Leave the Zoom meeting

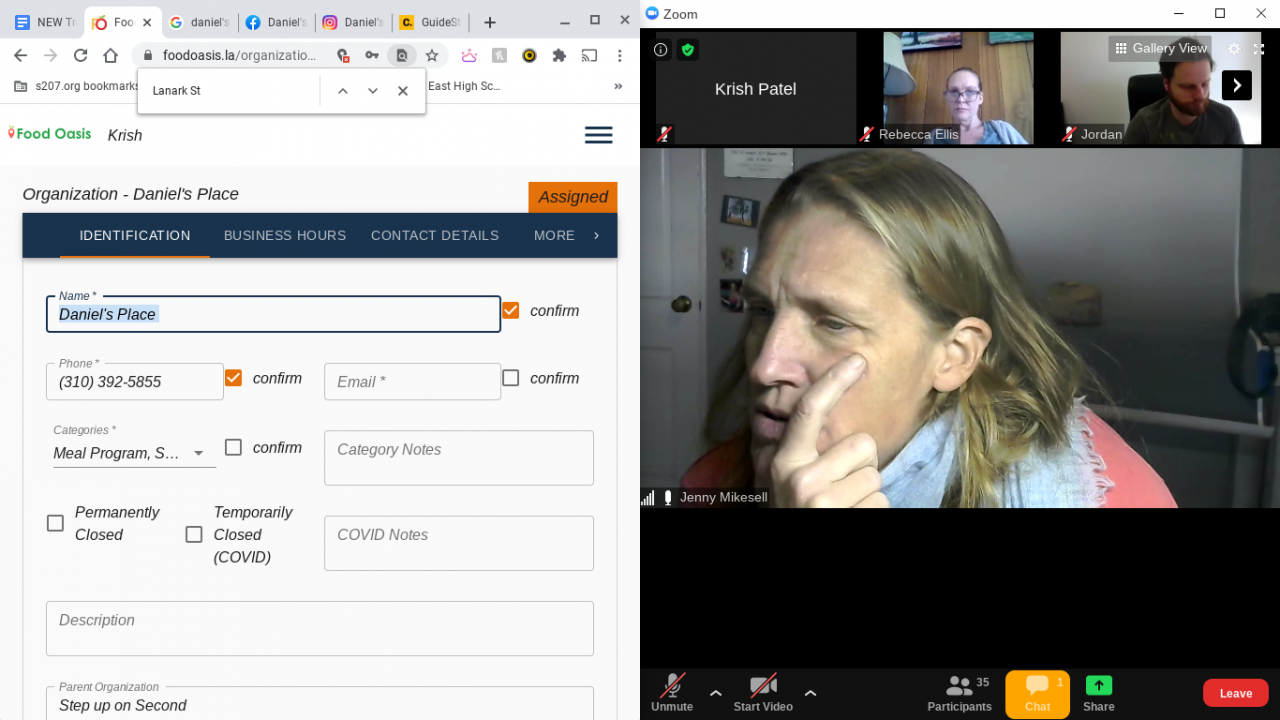1235,693
